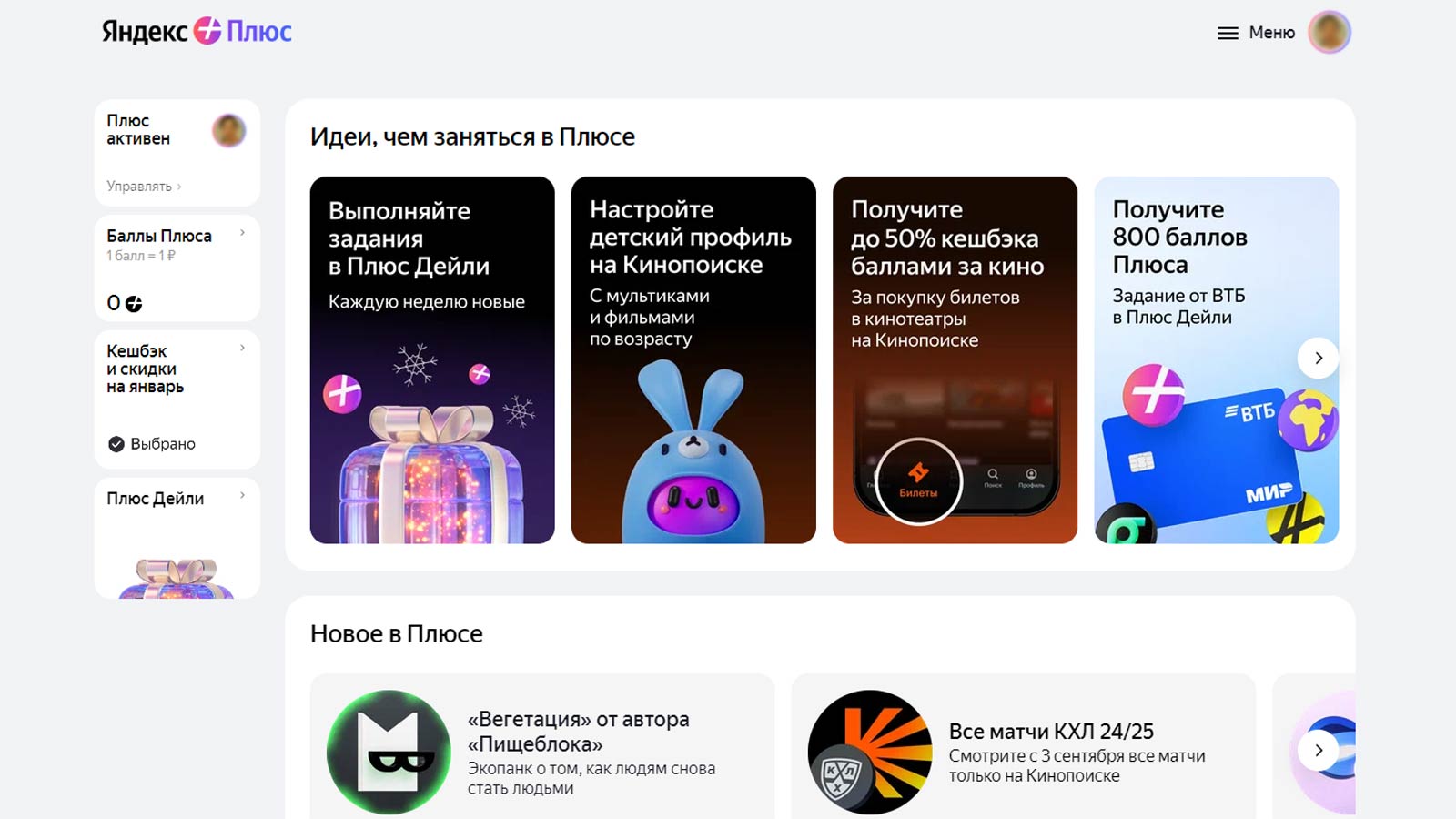Click the 1 балл = 1 ₽ rate text
This screenshot has width=1456, height=819.
141,256
